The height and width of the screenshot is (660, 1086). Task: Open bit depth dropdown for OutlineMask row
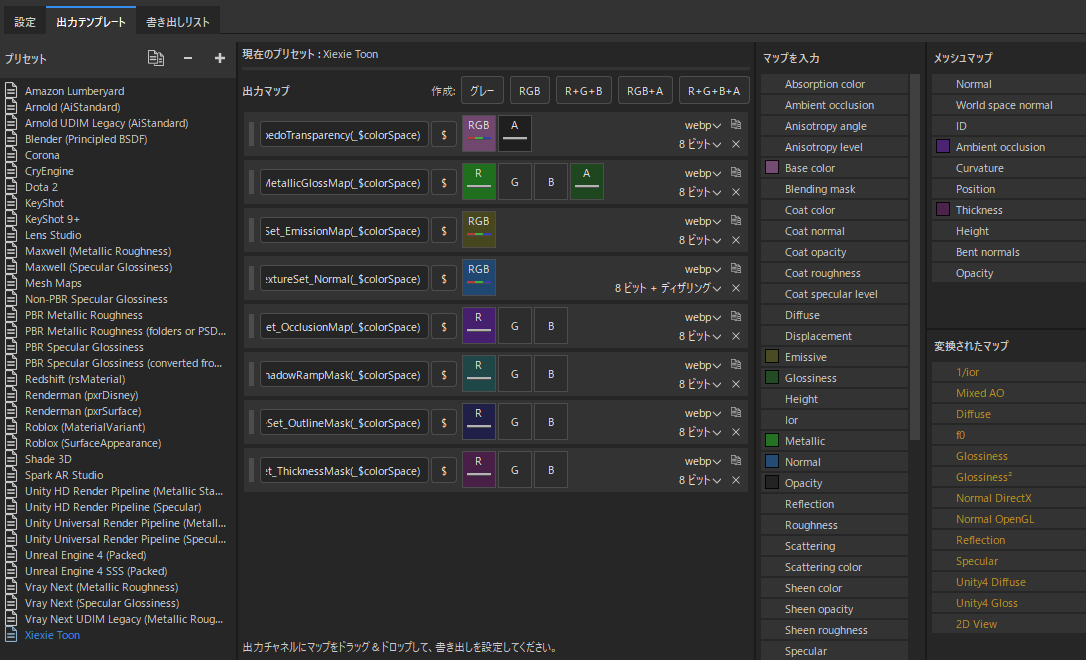(x=700, y=432)
